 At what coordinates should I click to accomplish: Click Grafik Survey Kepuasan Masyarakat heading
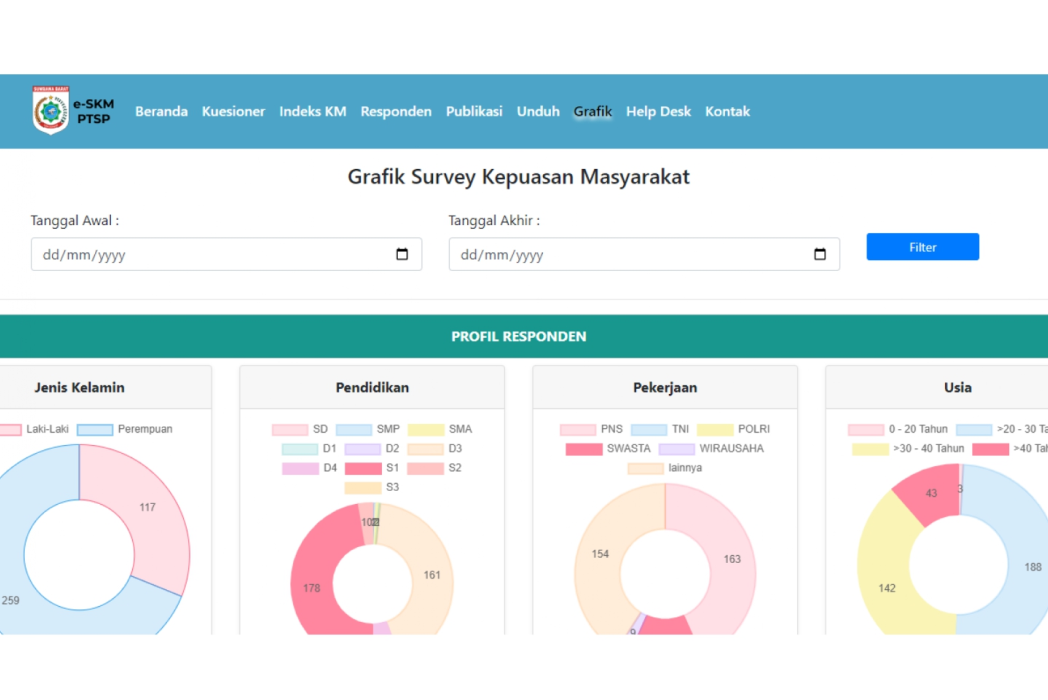(519, 177)
